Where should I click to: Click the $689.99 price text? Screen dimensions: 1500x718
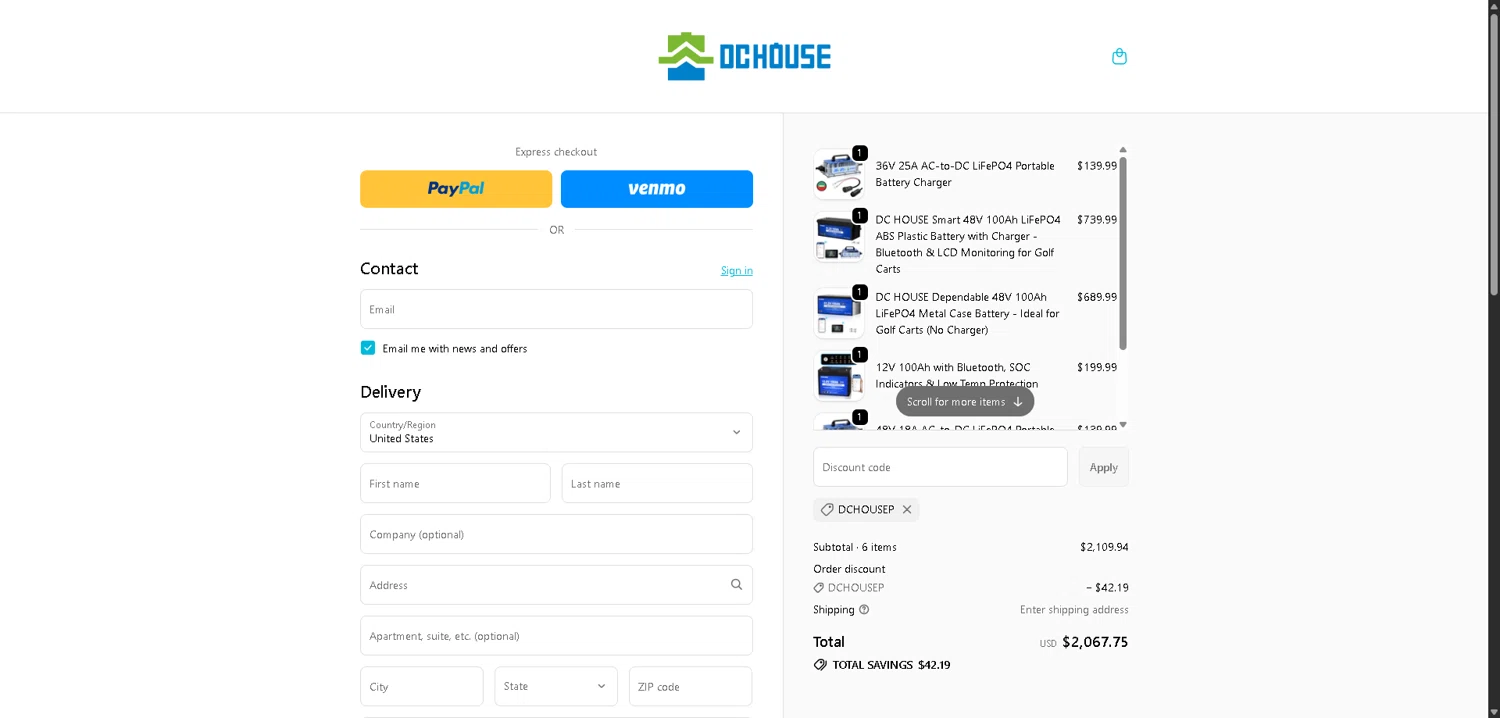point(1097,297)
